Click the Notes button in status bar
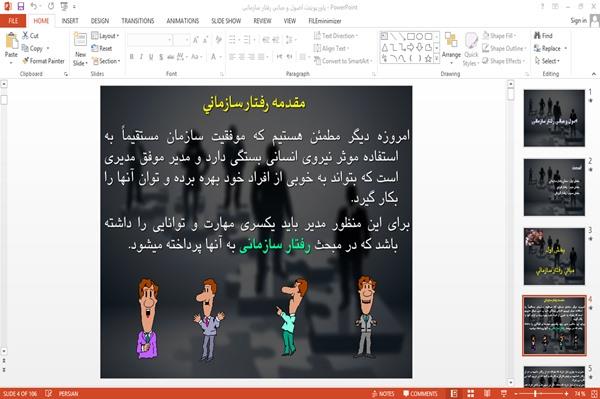The width and height of the screenshot is (600, 399). [383, 394]
